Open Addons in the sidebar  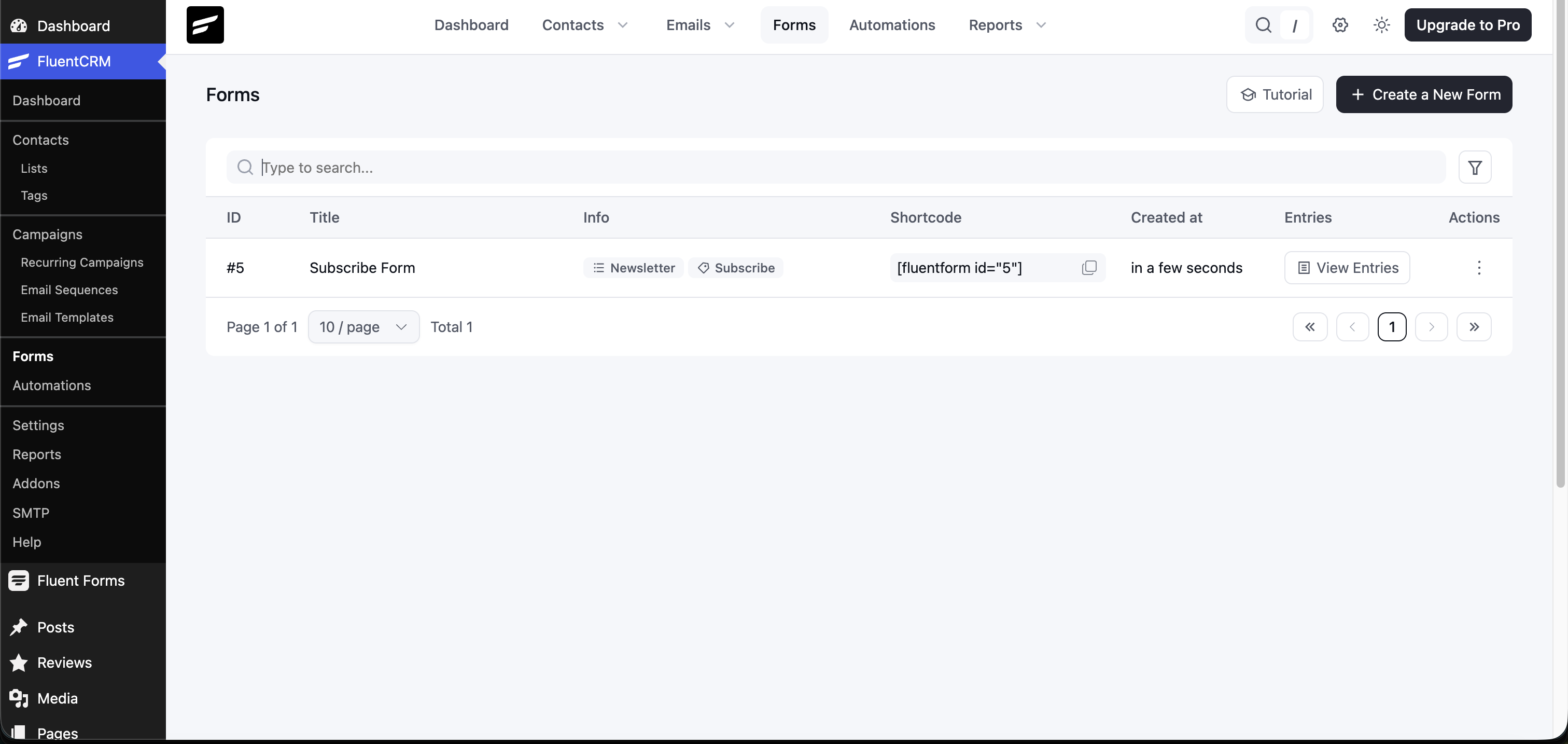pyautogui.click(x=36, y=484)
